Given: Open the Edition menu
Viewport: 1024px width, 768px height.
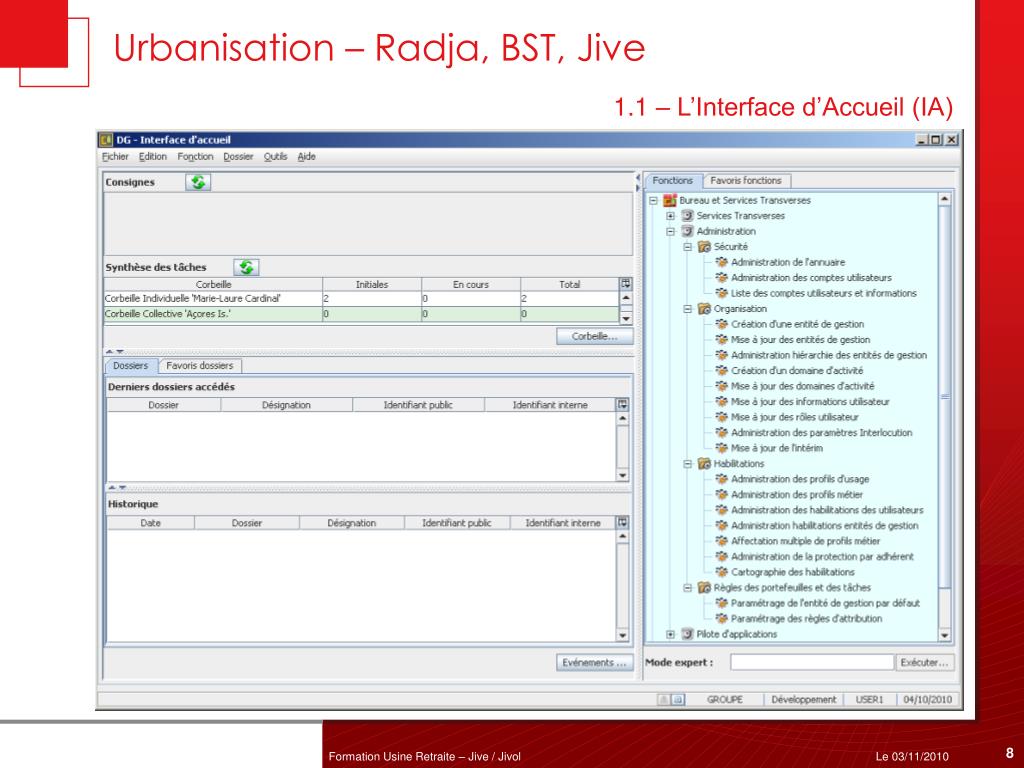Looking at the screenshot, I should pyautogui.click(x=153, y=157).
